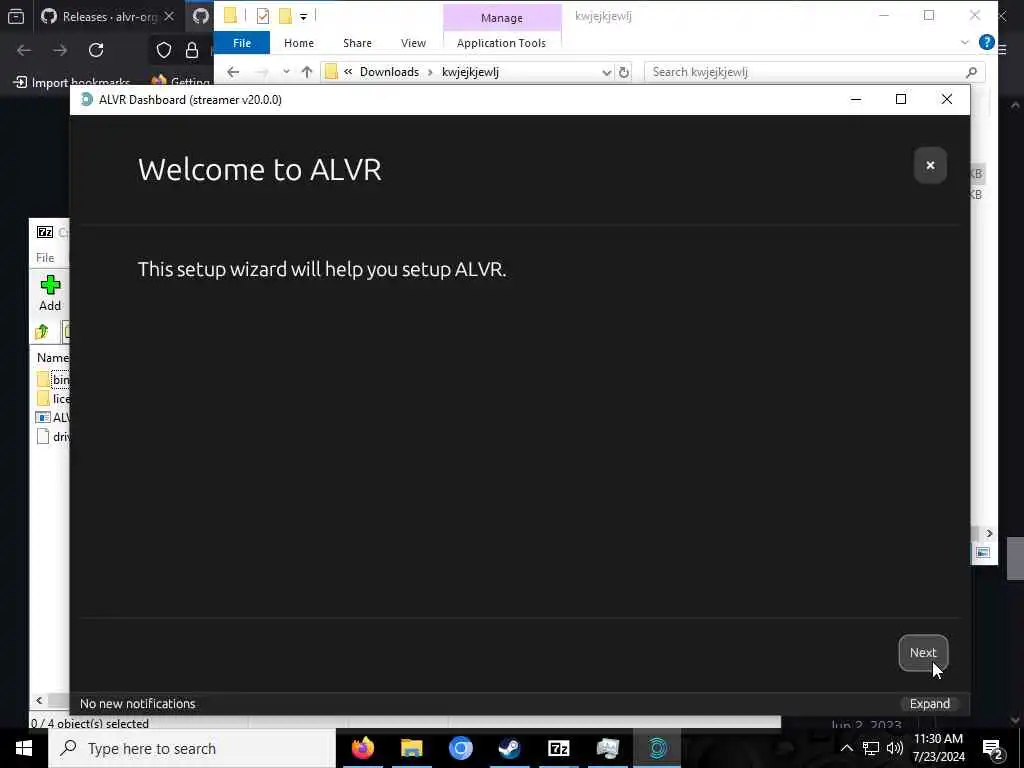Open the volume control in the system tray
This screenshot has height=768, width=1024.
[x=895, y=748]
